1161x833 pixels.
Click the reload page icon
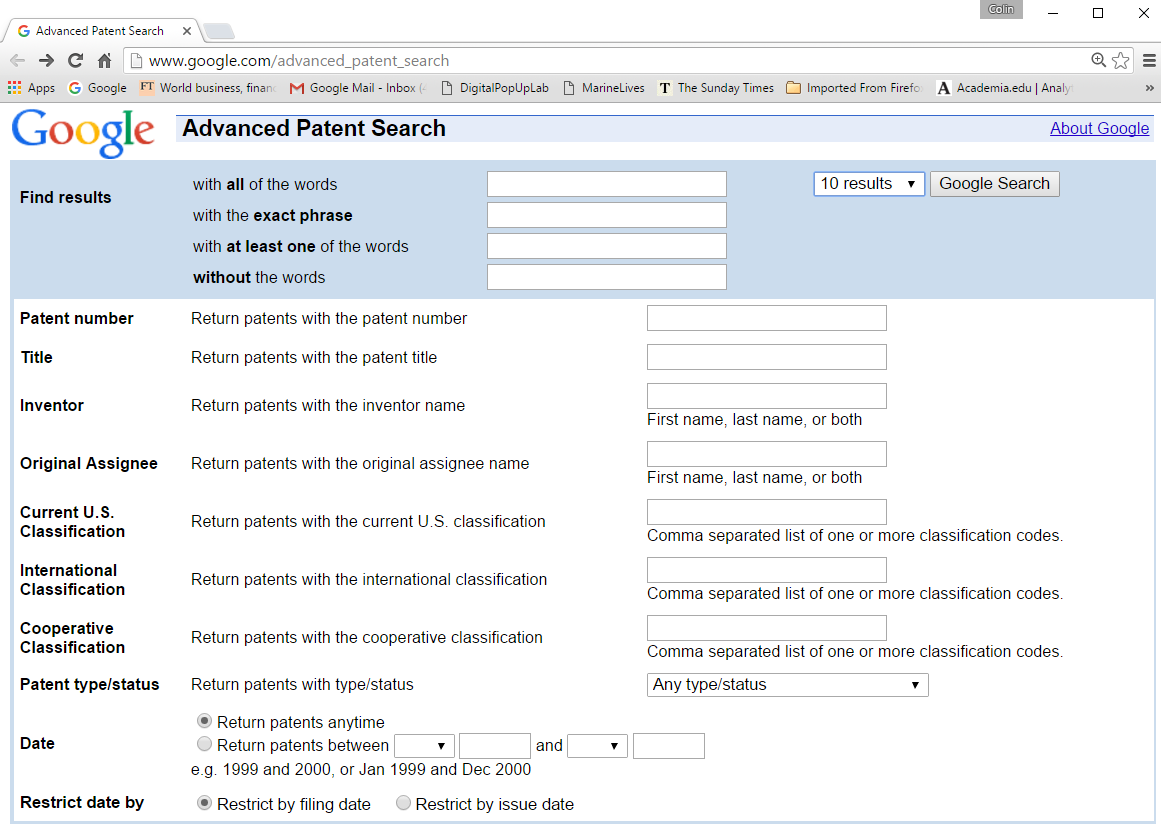click(x=75, y=60)
